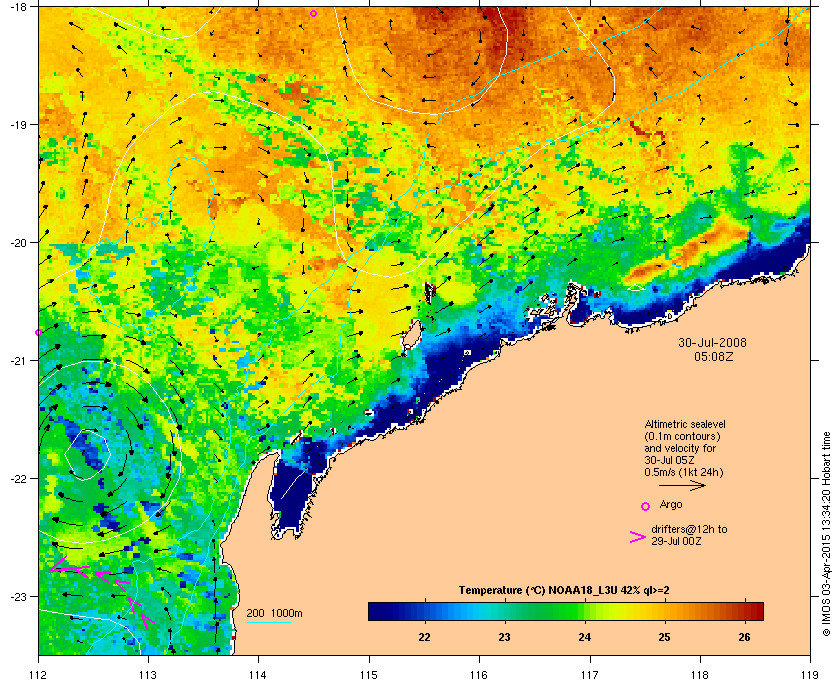Click the "Argo" legend label
Screen dimensions: 840x680
click(671, 504)
